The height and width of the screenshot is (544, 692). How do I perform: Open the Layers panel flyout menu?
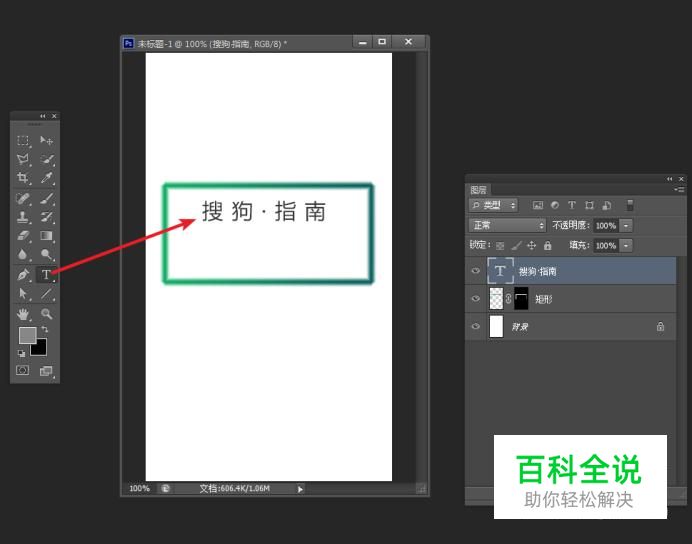point(680,190)
